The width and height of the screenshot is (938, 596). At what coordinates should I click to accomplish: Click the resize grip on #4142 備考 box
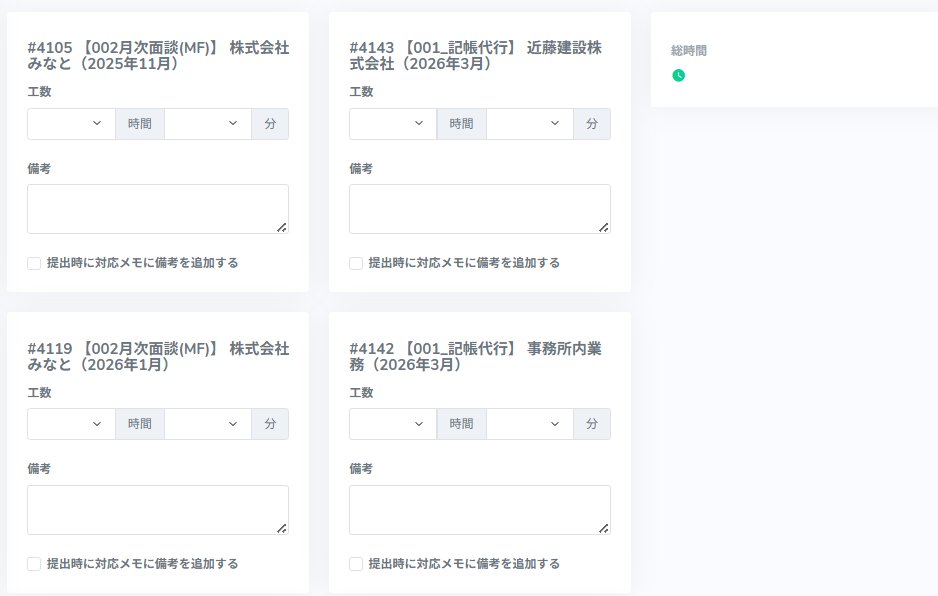click(604, 528)
